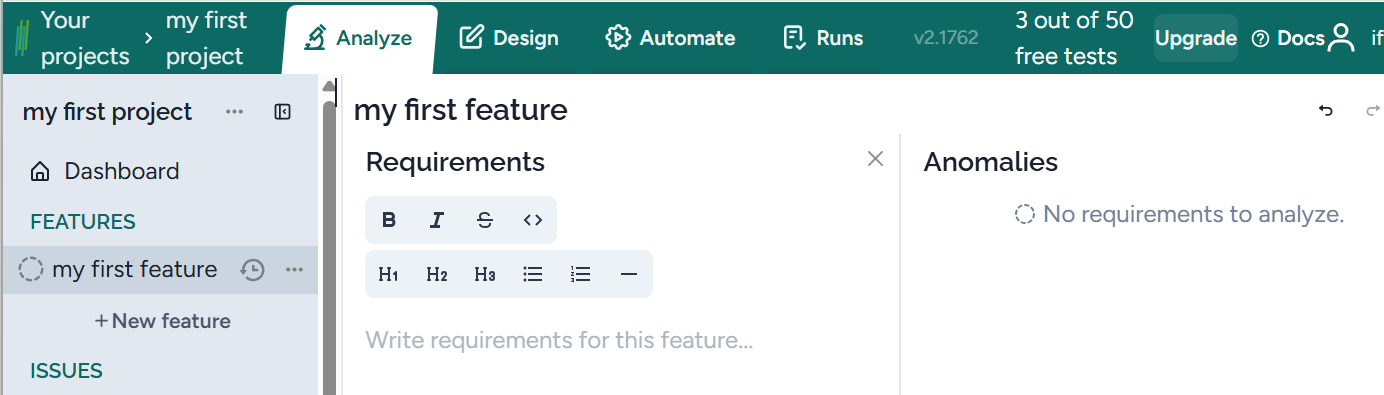The height and width of the screenshot is (395, 1384).
Task: Click the FEATURES section heading
Action: pos(83,222)
